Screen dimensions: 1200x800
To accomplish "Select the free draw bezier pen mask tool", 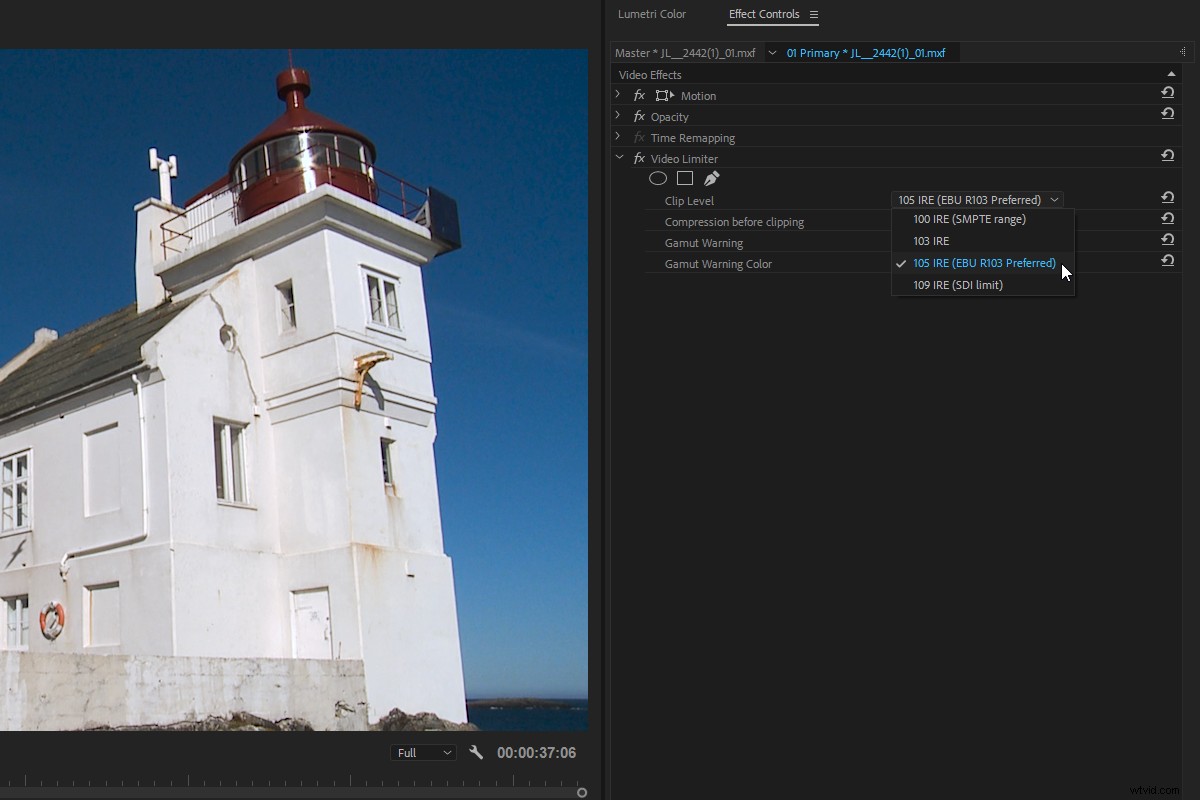I will 712,178.
